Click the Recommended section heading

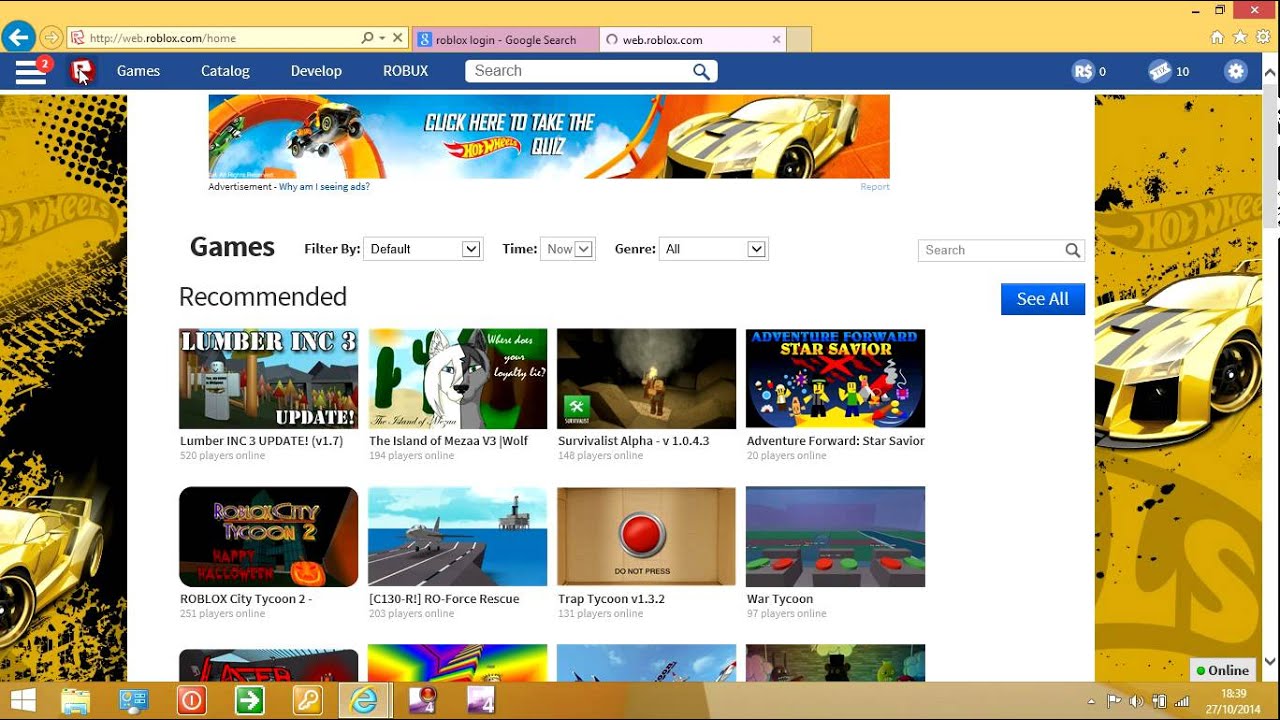(263, 297)
